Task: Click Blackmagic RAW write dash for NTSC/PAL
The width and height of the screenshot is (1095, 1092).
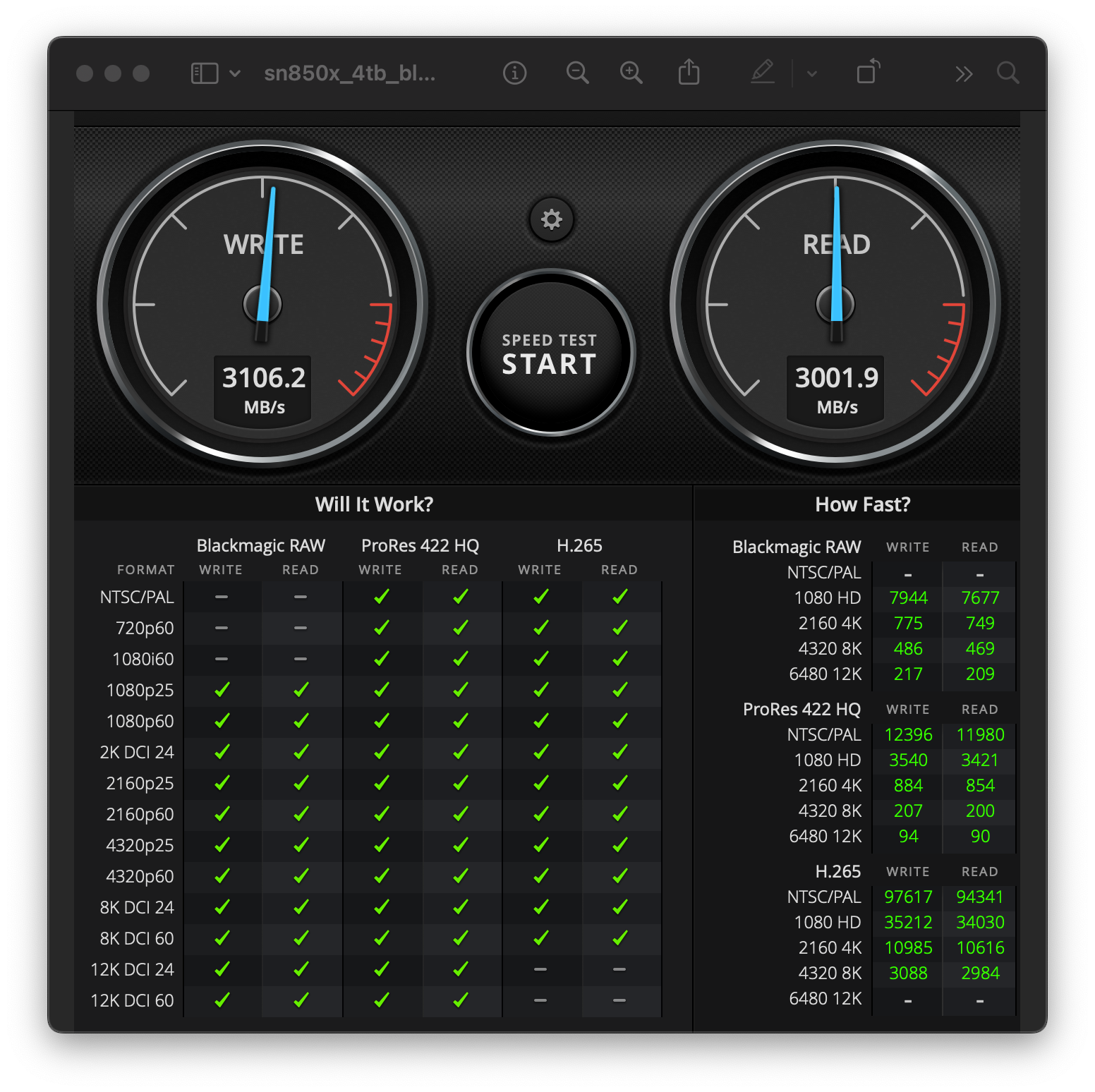Action: (222, 597)
